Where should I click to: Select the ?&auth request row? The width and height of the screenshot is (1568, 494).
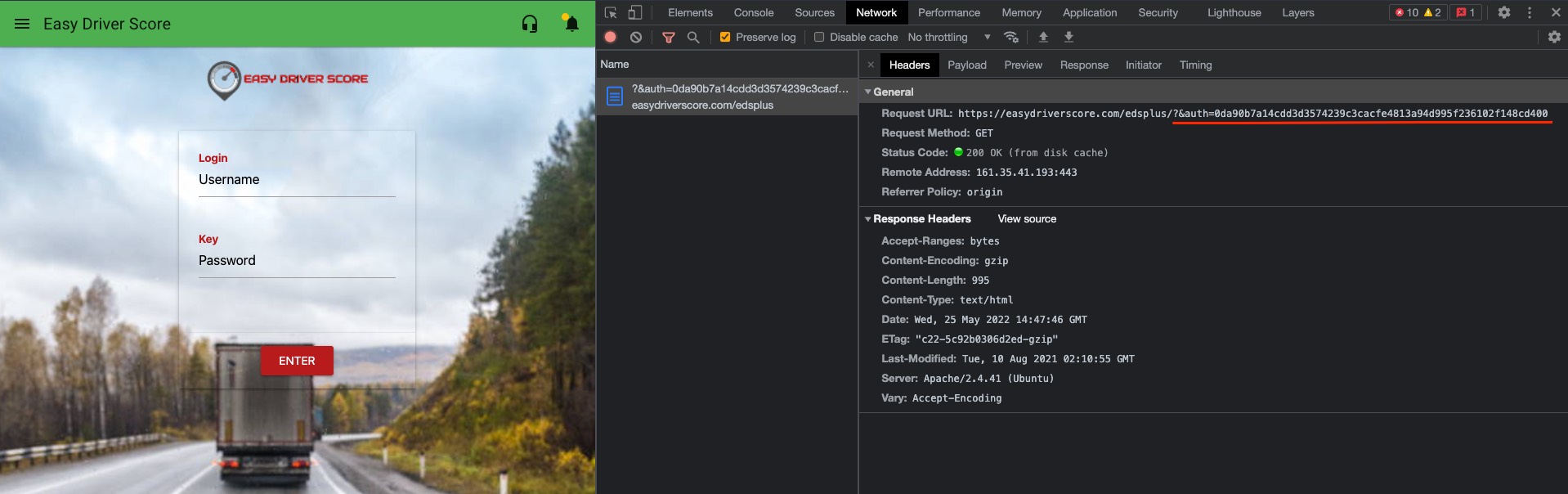pyautogui.click(x=727, y=97)
